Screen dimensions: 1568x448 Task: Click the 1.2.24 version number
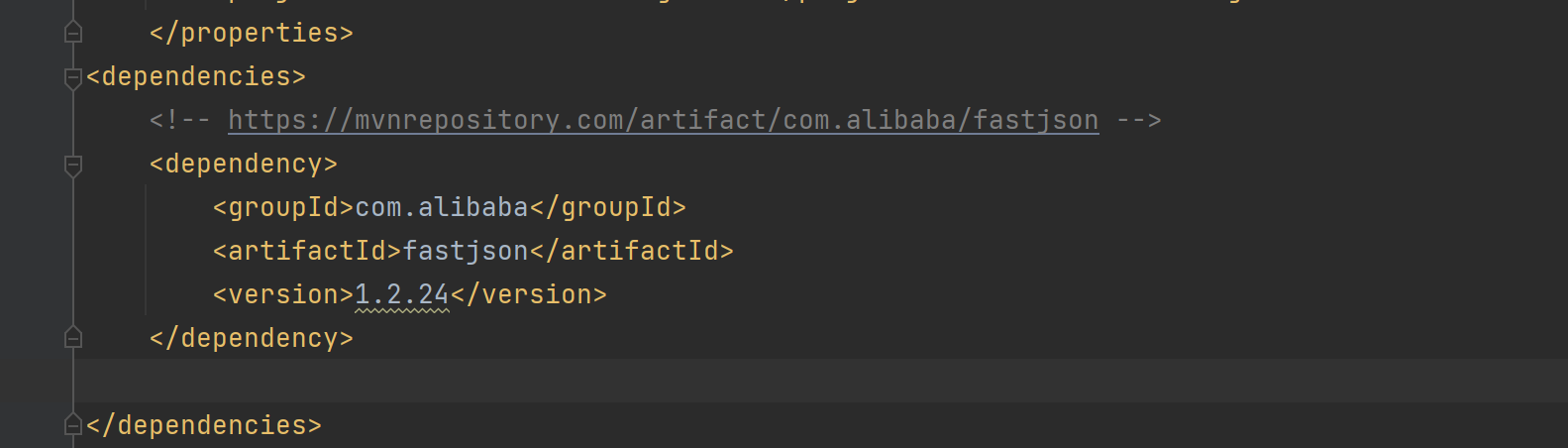[401, 295]
